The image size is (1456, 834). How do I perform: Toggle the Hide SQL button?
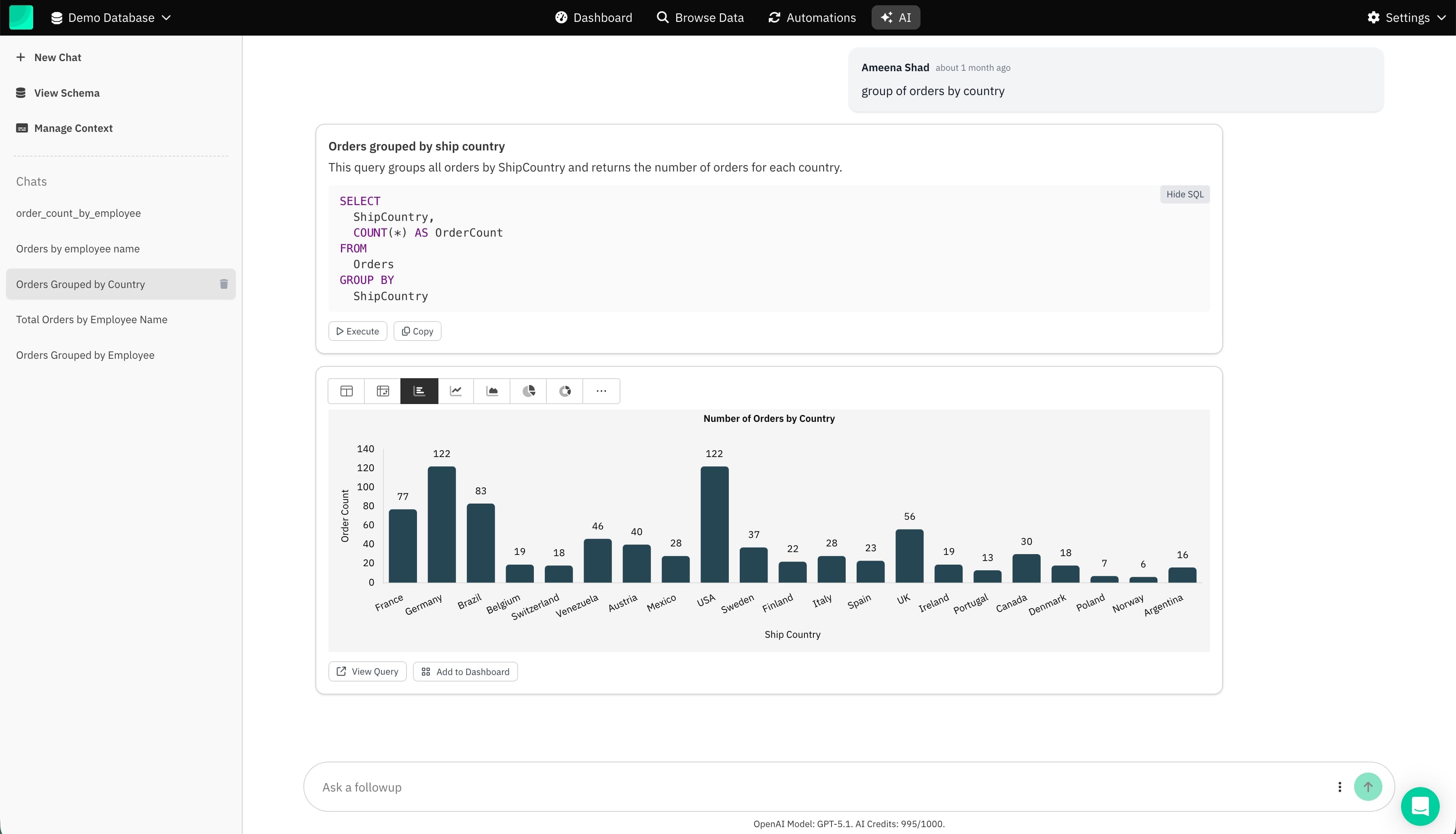pyautogui.click(x=1185, y=194)
